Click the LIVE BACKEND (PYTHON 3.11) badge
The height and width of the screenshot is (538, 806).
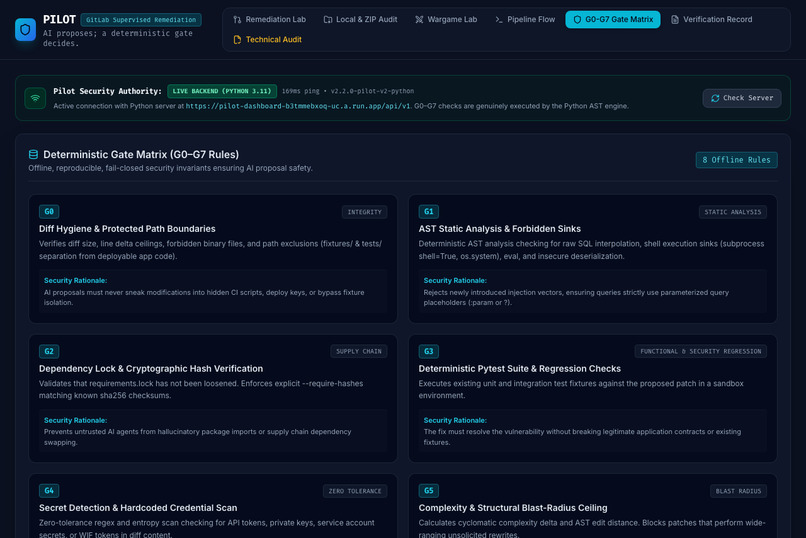pyautogui.click(x=222, y=91)
